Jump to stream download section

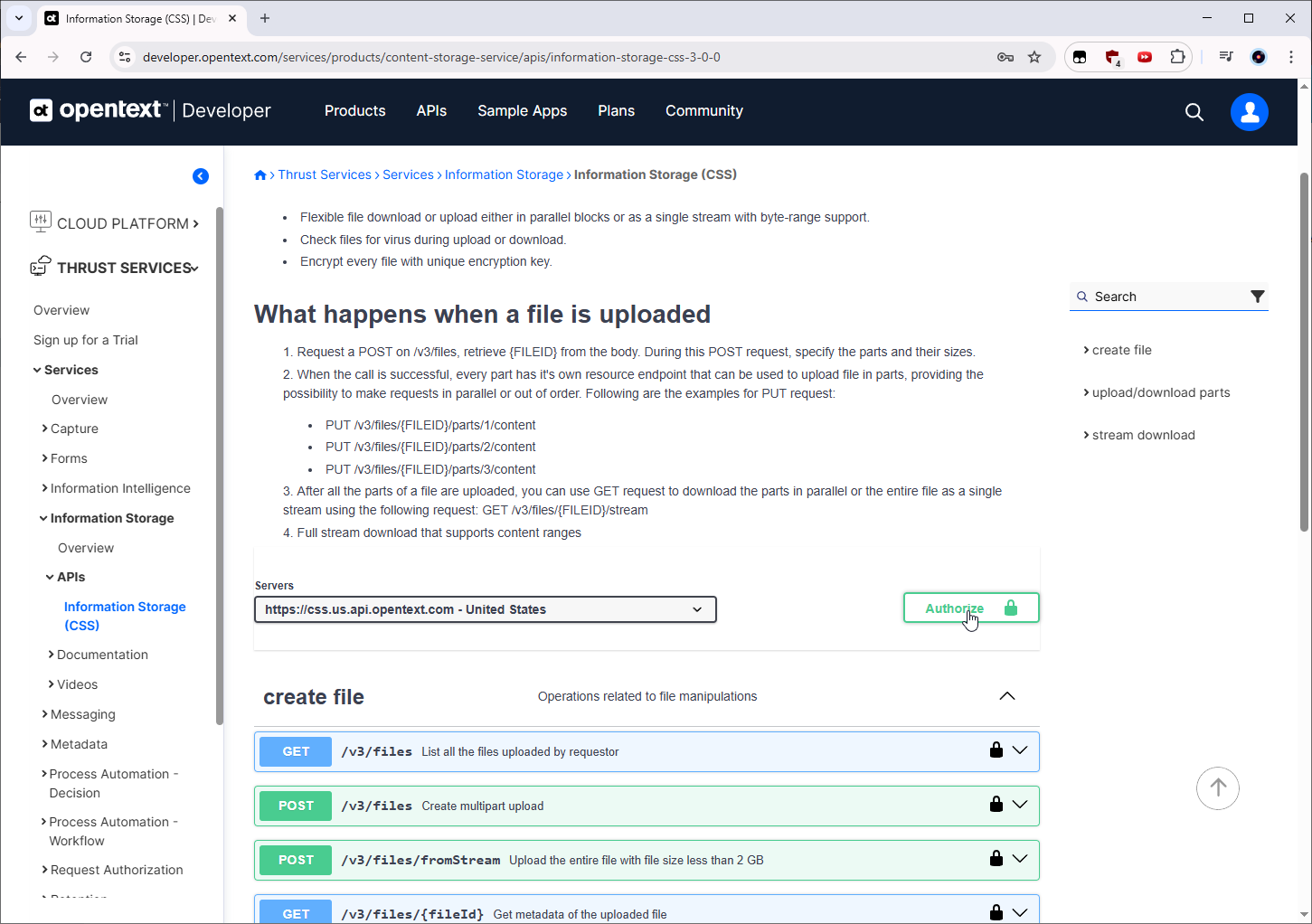[1143, 435]
